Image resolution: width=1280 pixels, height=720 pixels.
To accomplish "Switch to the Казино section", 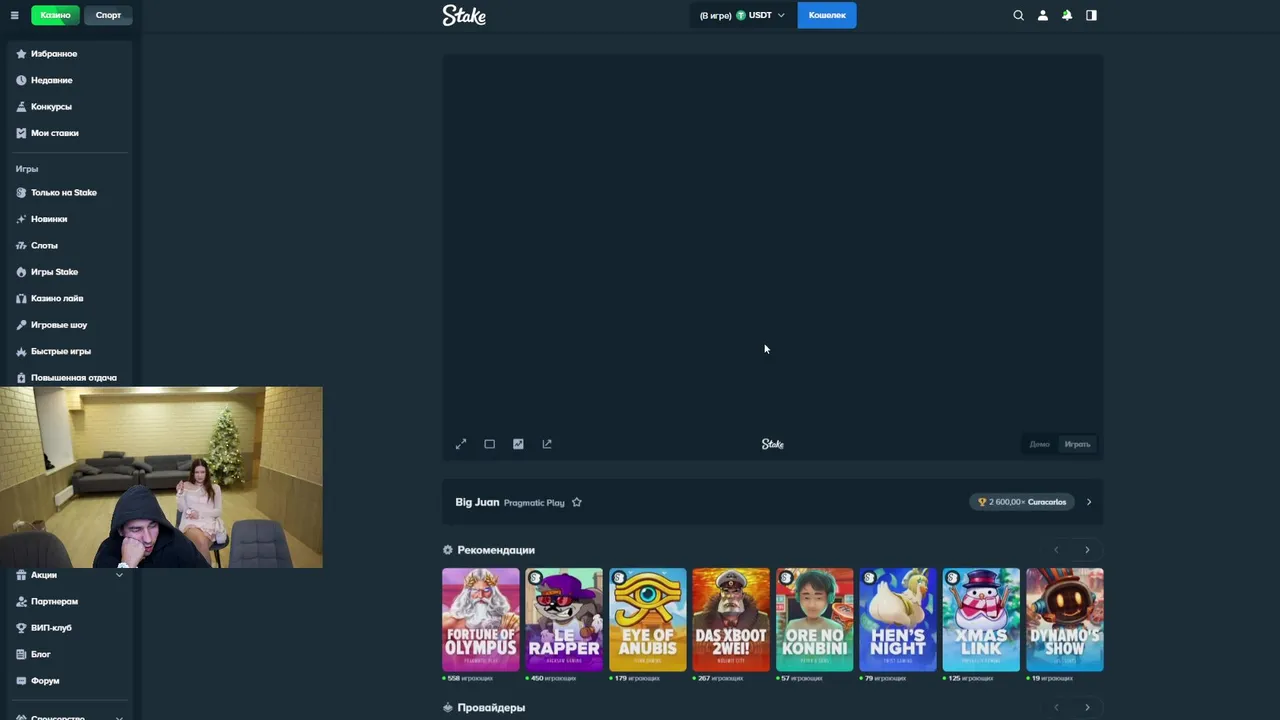I will tap(55, 15).
